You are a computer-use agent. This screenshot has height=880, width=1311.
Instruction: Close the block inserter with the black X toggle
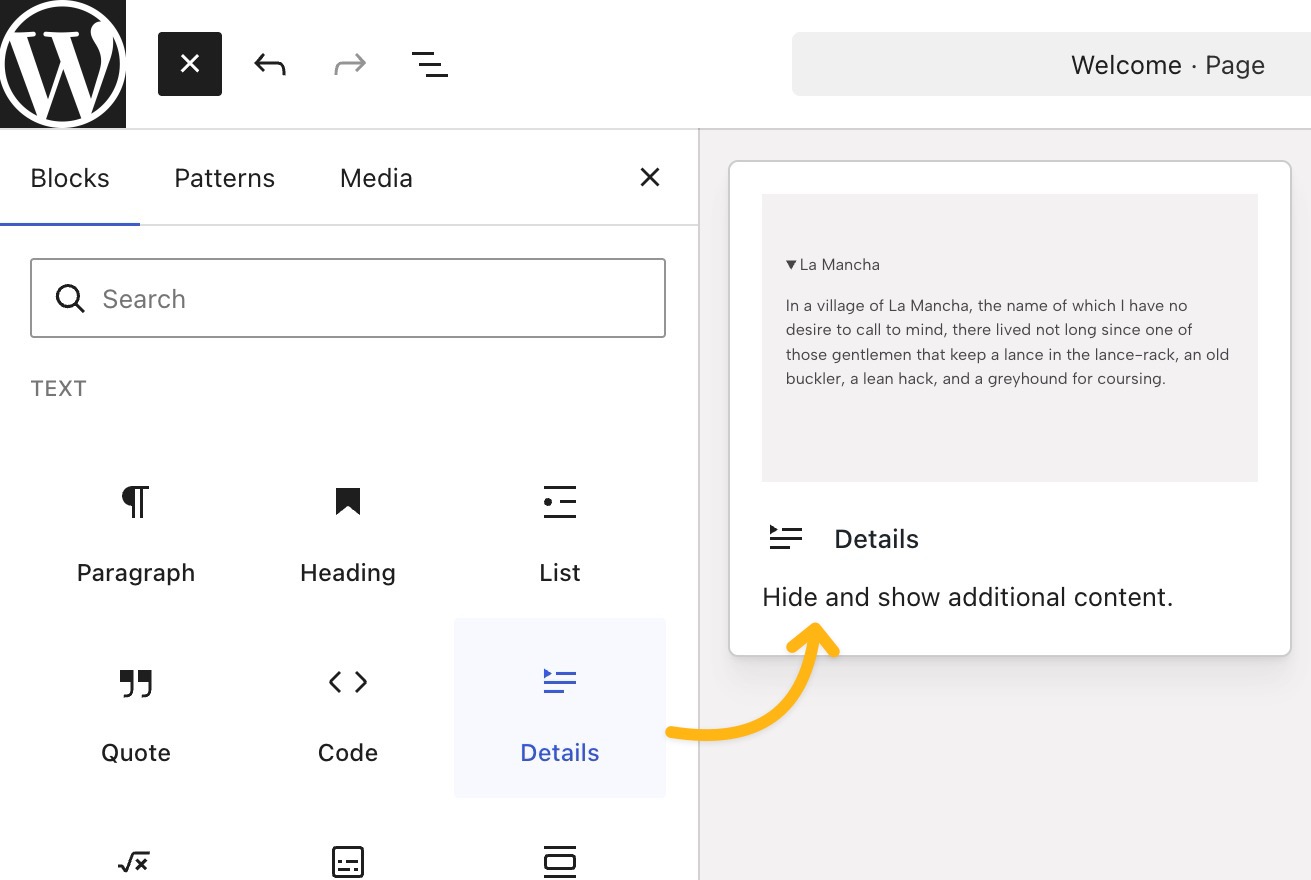(190, 64)
